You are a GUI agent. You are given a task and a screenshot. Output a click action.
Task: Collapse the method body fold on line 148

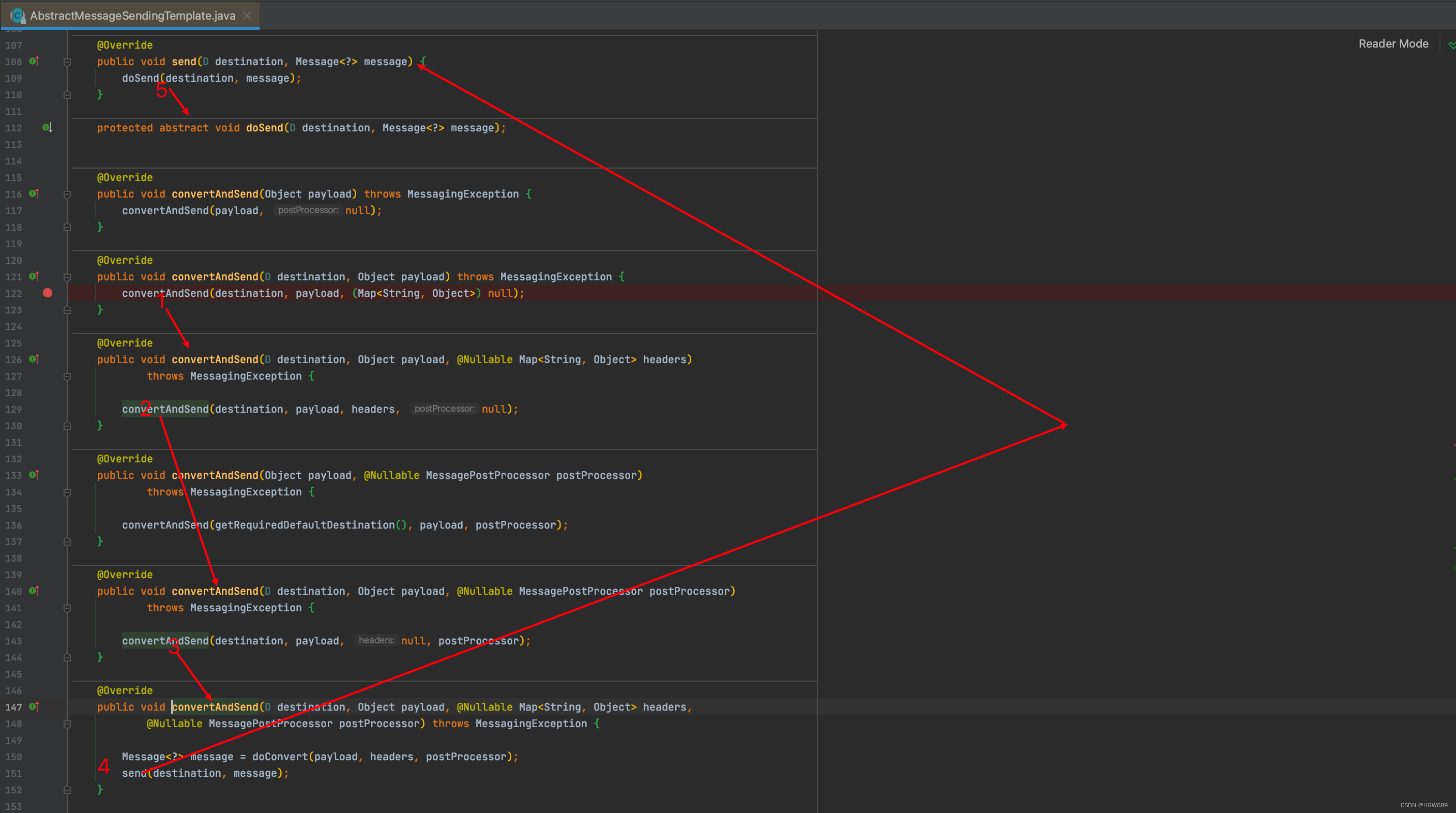pos(67,725)
